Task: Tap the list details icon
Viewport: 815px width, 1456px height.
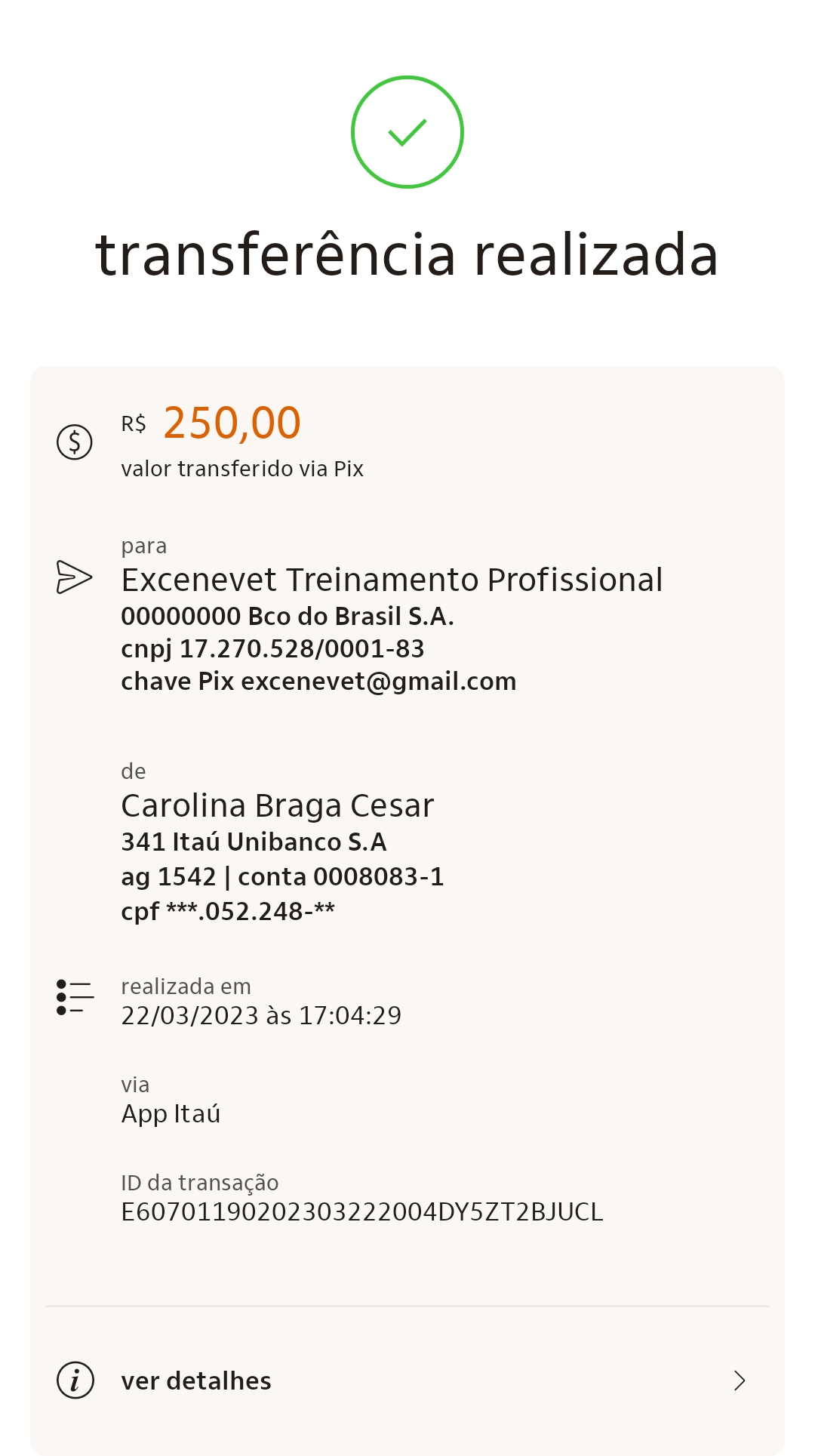Action: (75, 997)
